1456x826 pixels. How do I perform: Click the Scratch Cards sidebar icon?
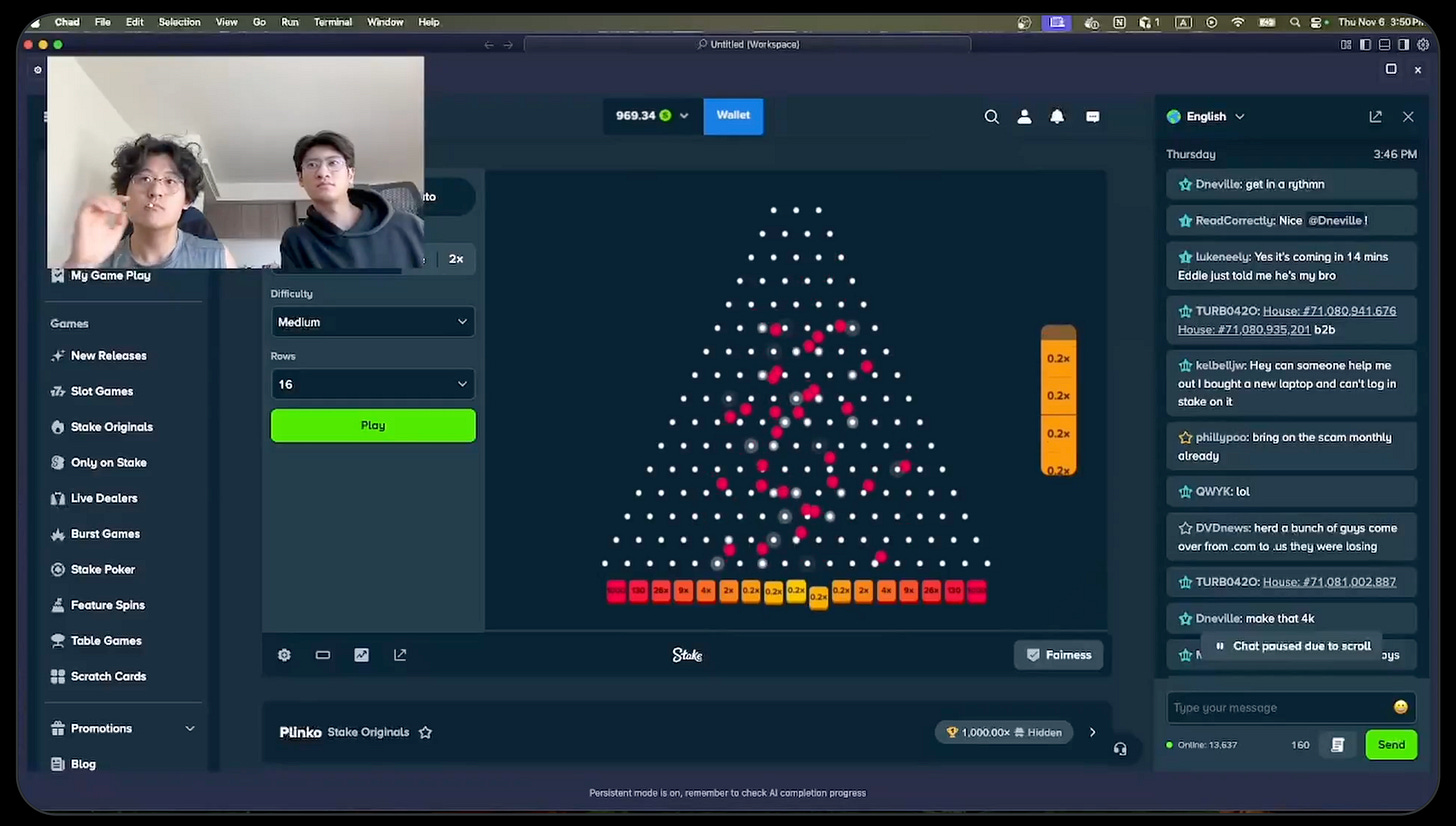pyautogui.click(x=58, y=676)
